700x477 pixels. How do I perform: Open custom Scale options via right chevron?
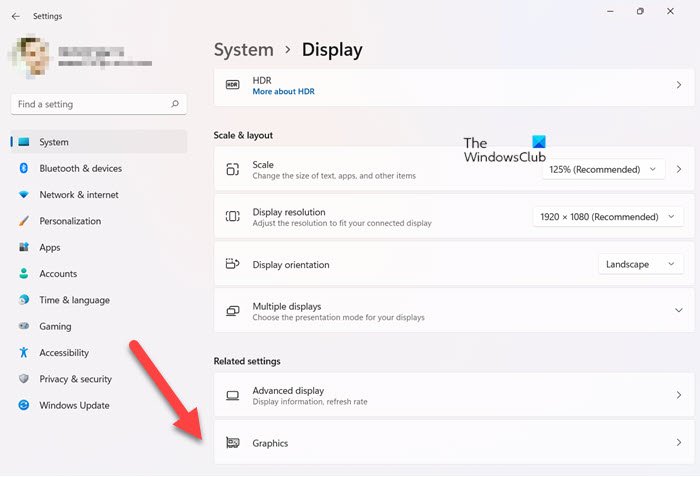coord(679,169)
